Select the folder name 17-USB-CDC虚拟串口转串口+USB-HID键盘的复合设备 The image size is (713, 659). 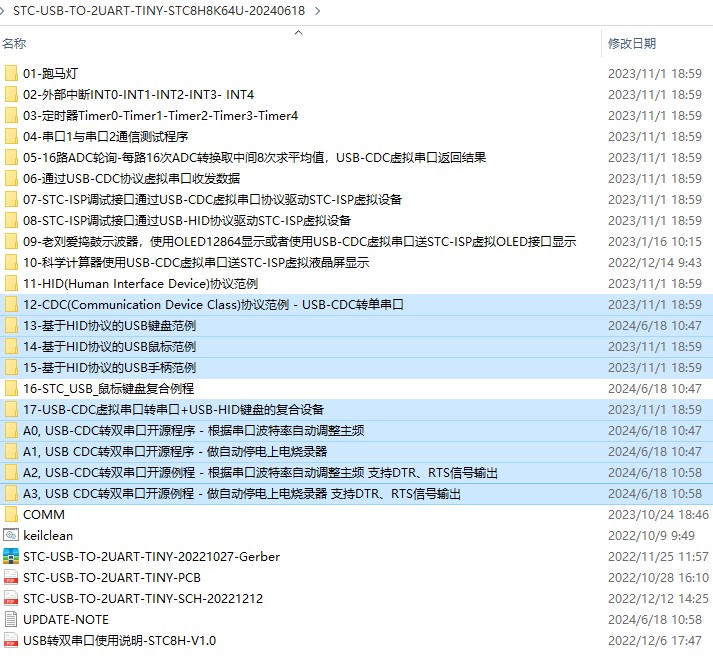173,409
